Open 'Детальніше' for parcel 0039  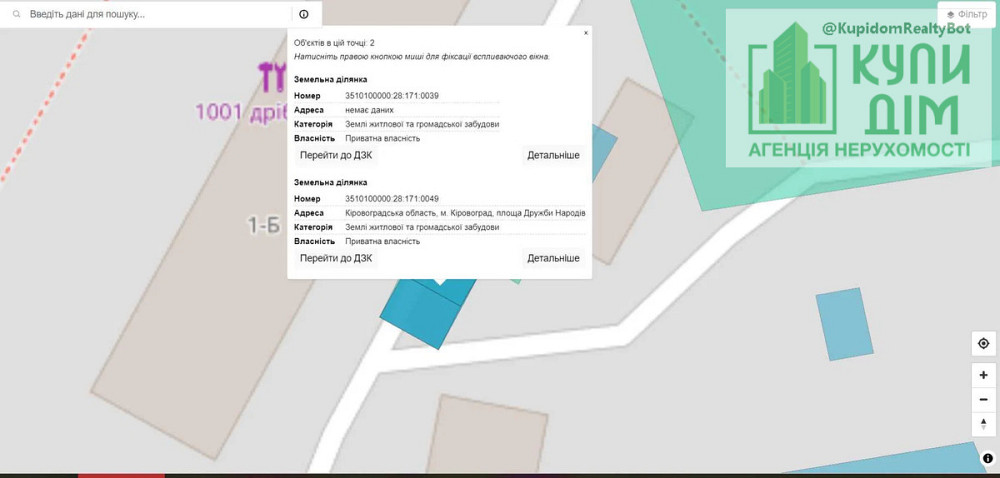pos(553,156)
